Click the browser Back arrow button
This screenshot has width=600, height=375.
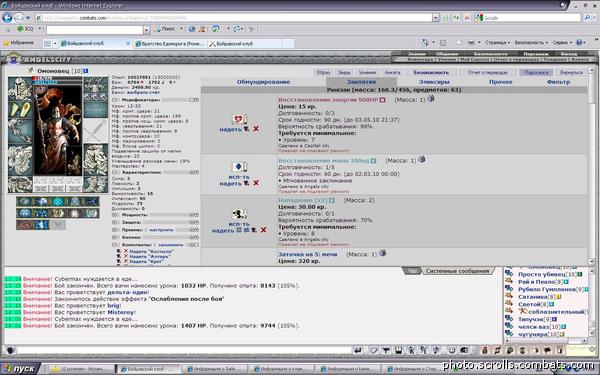tap(7, 18)
